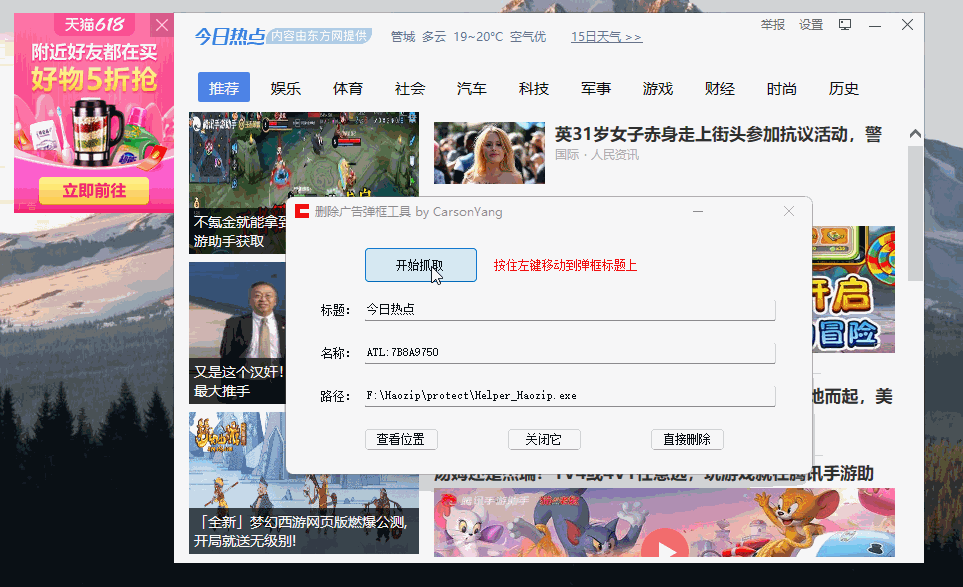
Task: Click the monitor screen icon beside minimize
Action: [845, 23]
